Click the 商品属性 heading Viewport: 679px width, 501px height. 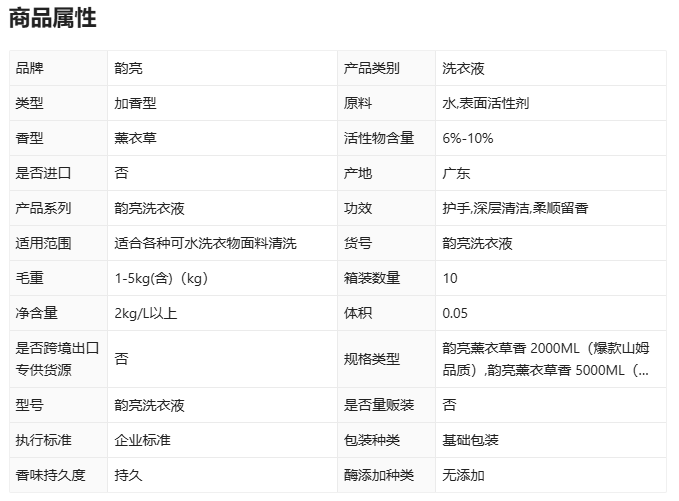52,19
